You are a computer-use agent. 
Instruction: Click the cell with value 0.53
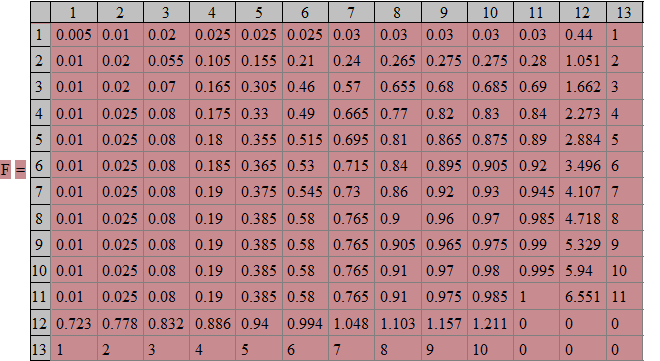(305, 165)
